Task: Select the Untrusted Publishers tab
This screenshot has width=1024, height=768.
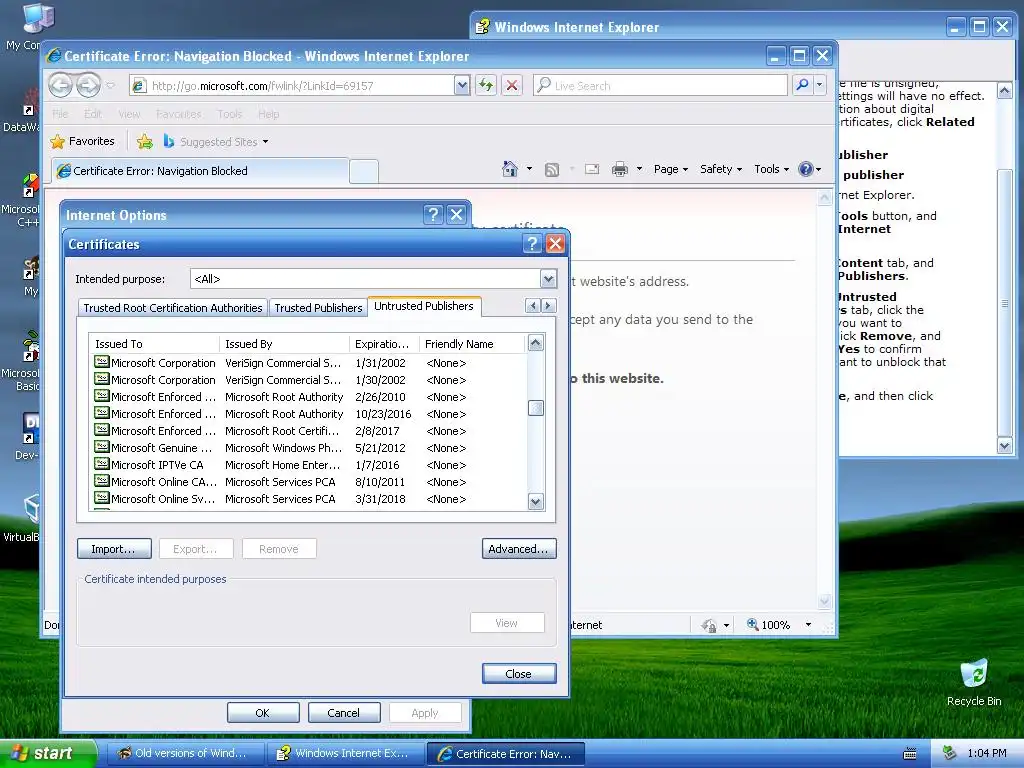Action: coord(424,306)
